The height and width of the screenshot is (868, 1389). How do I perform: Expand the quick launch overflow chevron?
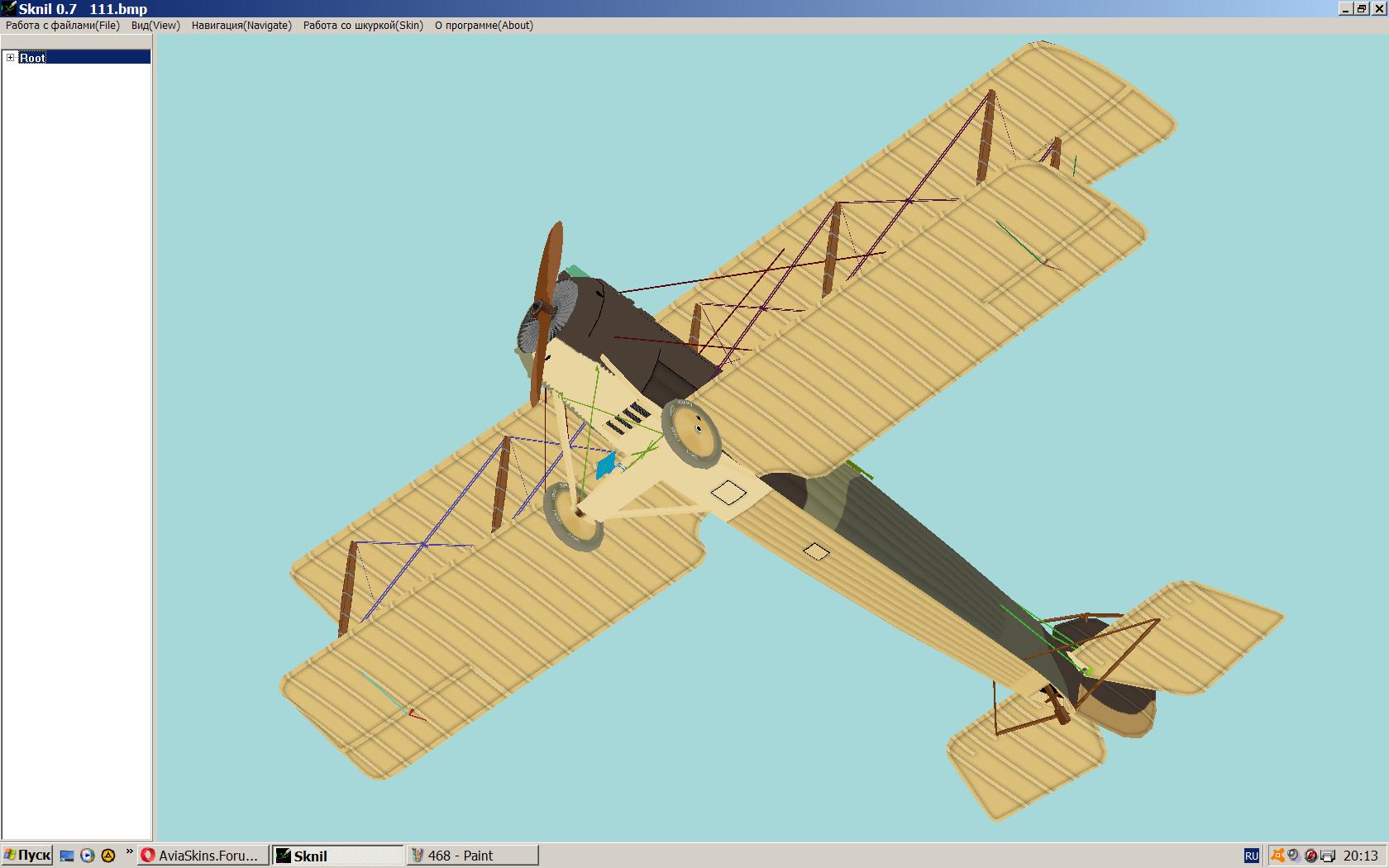tap(129, 852)
